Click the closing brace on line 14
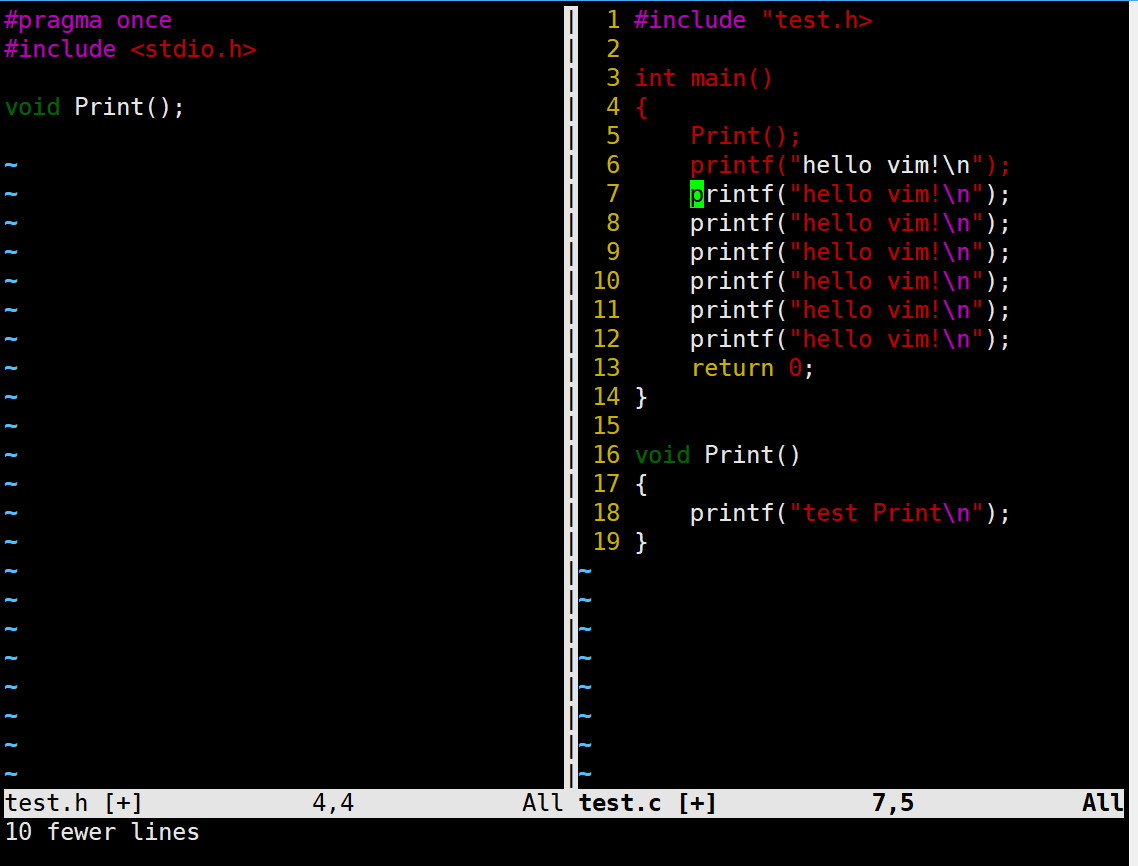The width and height of the screenshot is (1138, 866). 641,397
